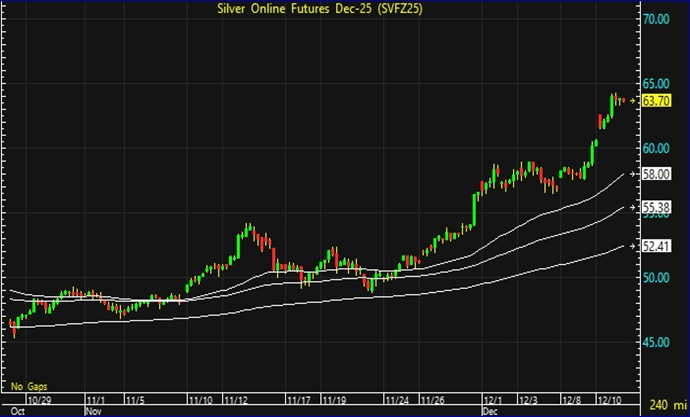The image size is (690, 417).
Task: Click the Dec month label
Action: [490, 410]
